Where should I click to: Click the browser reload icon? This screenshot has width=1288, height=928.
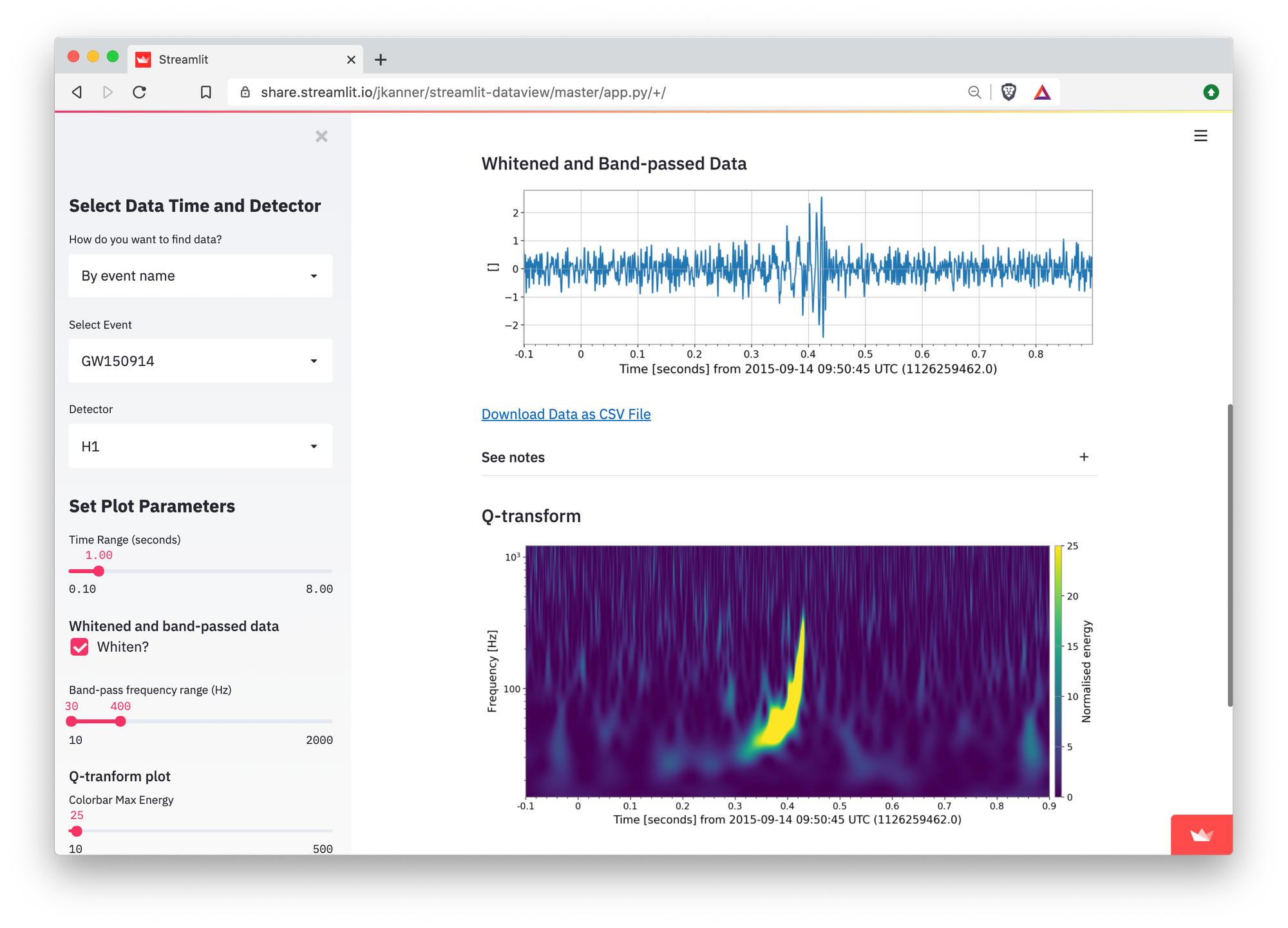[139, 92]
